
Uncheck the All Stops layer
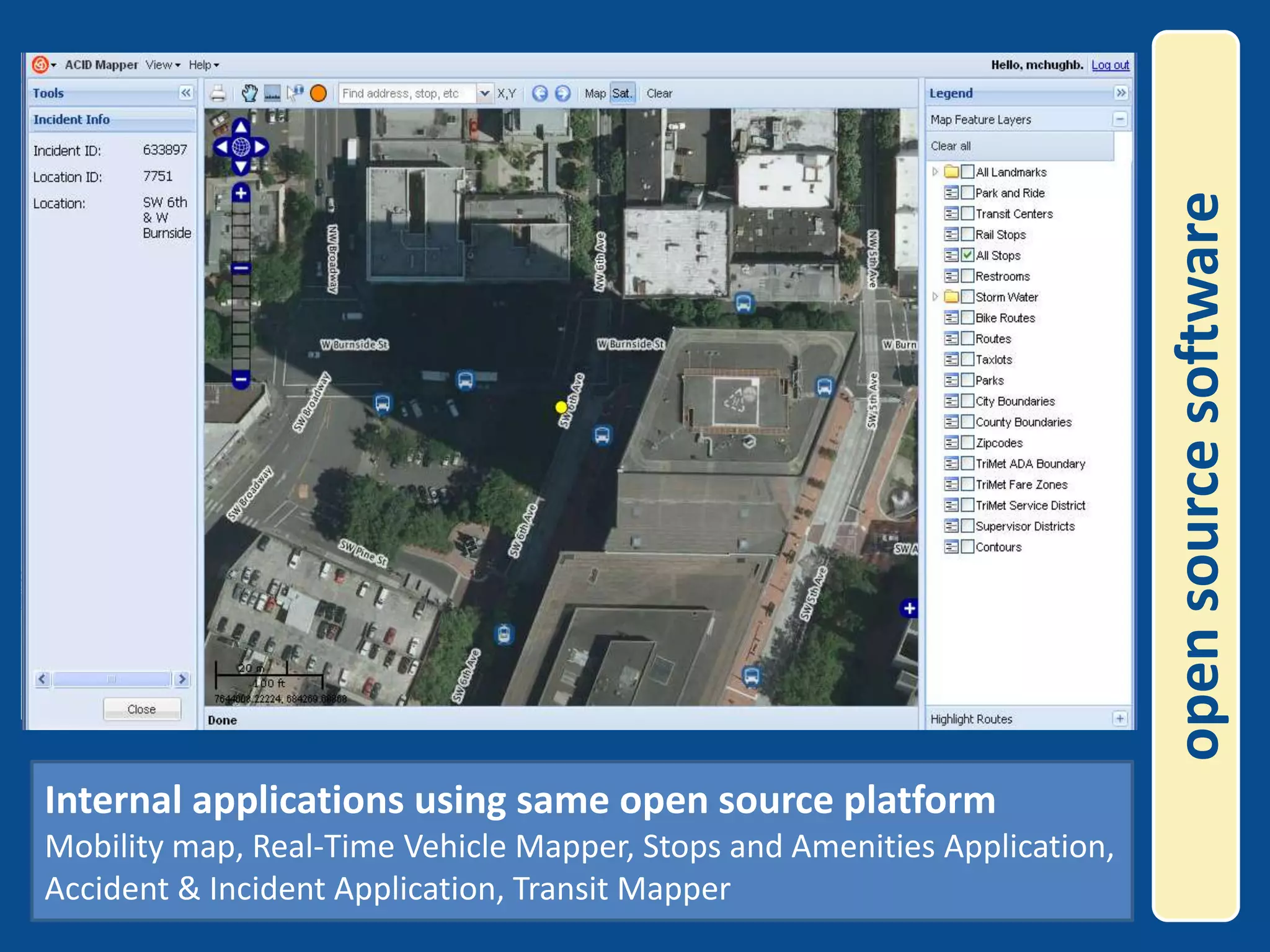[967, 255]
